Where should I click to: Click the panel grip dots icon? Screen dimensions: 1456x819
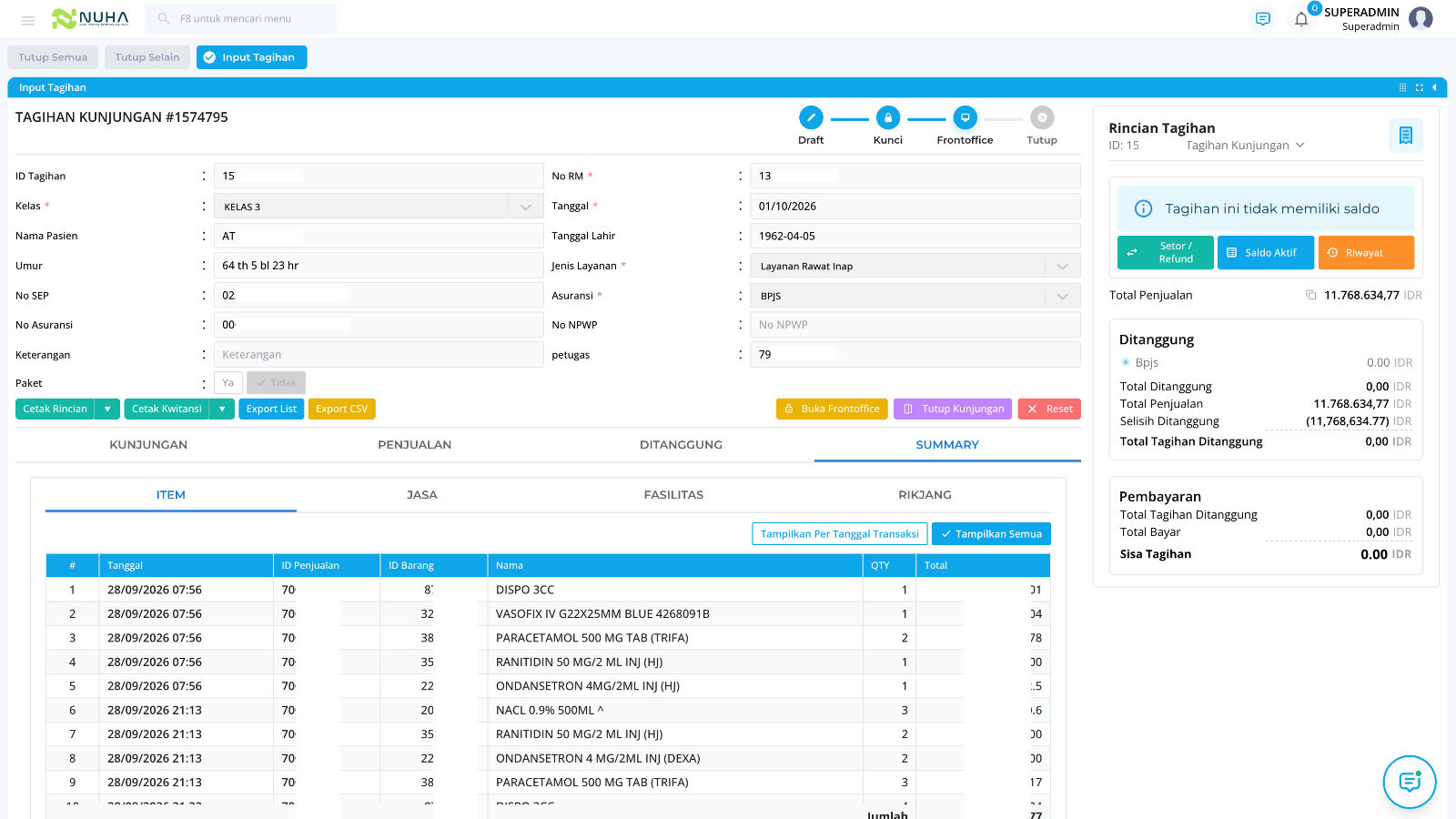1402,87
